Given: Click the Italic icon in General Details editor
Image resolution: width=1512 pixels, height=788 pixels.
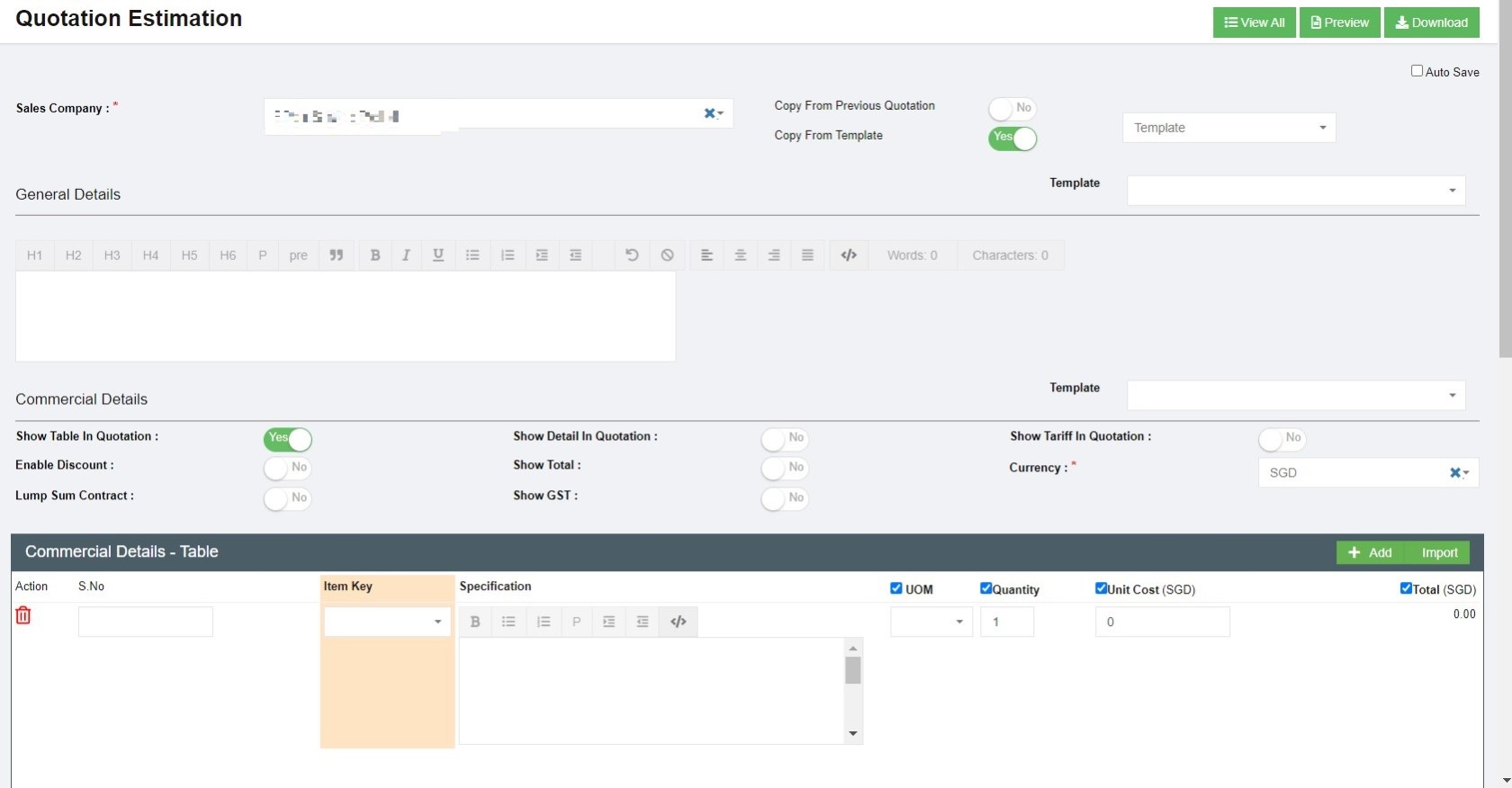Looking at the screenshot, I should [406, 255].
